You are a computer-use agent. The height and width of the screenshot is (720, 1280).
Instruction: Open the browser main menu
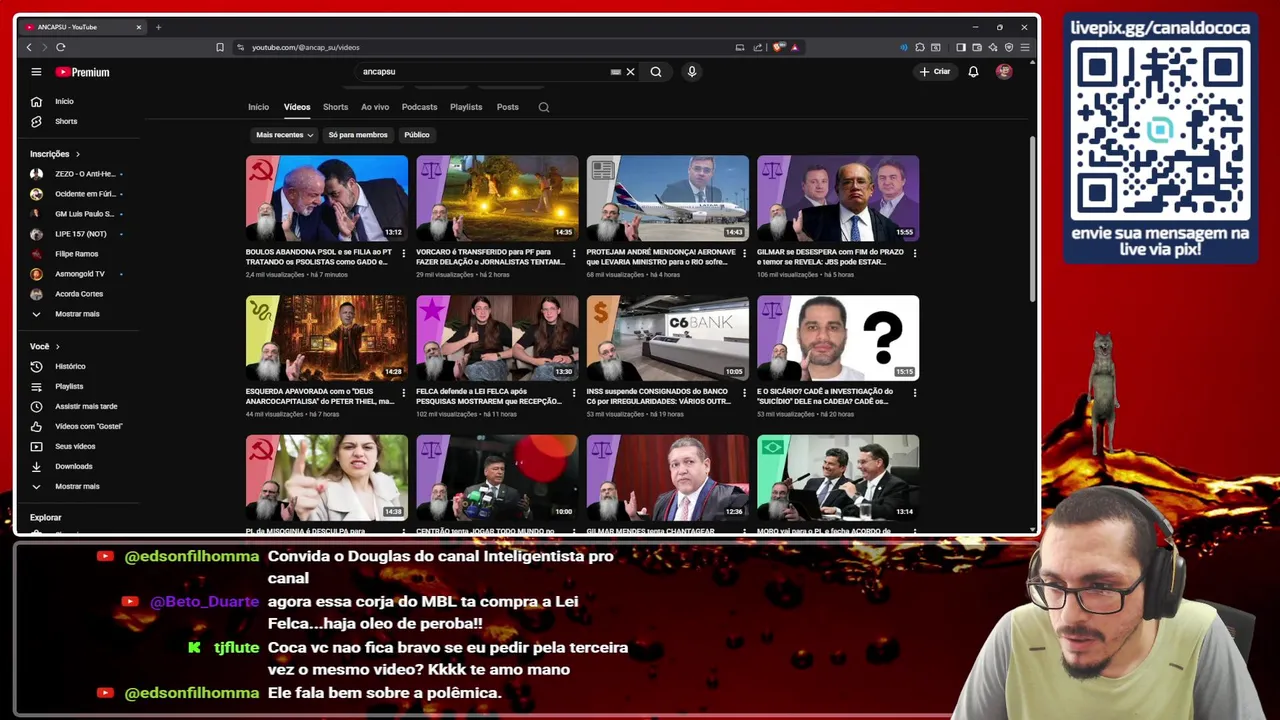pyautogui.click(x=1025, y=47)
